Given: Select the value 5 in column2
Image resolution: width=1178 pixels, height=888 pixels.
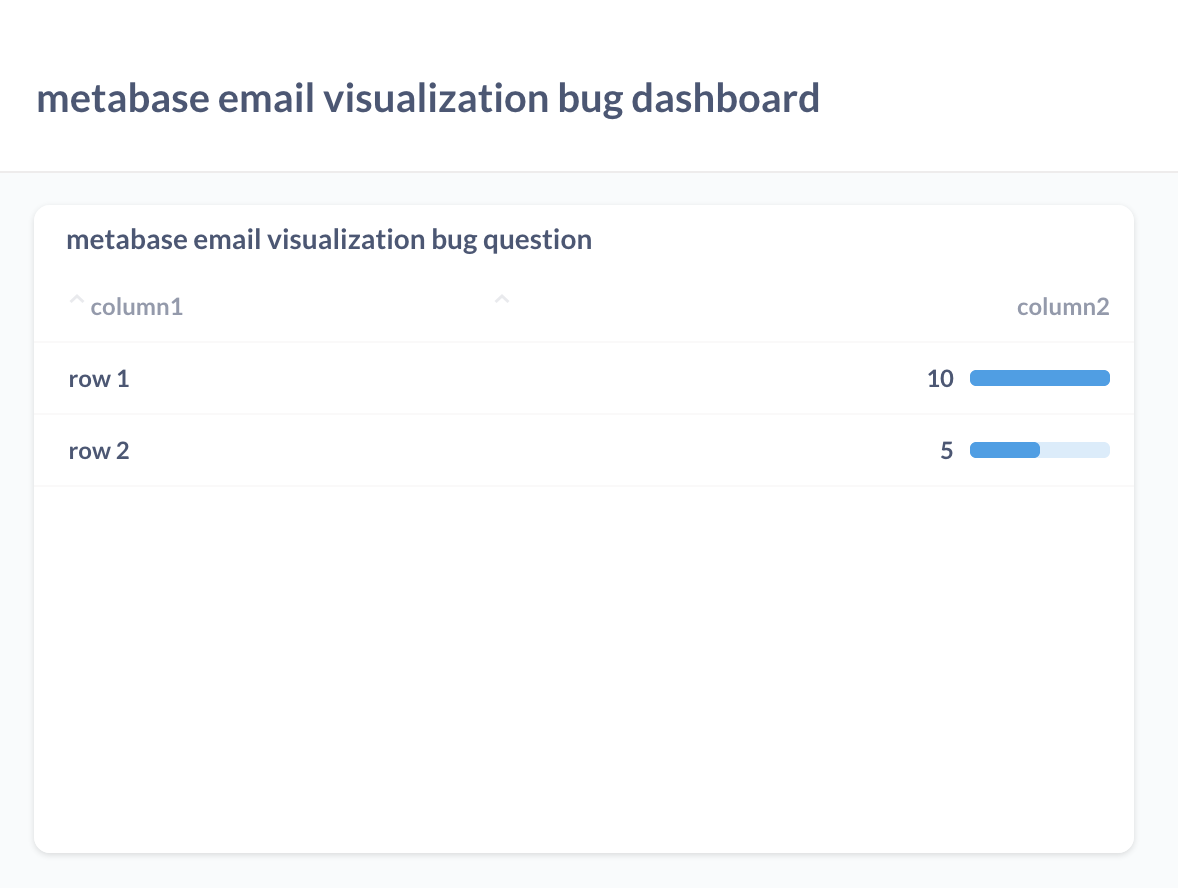Looking at the screenshot, I should click(946, 450).
